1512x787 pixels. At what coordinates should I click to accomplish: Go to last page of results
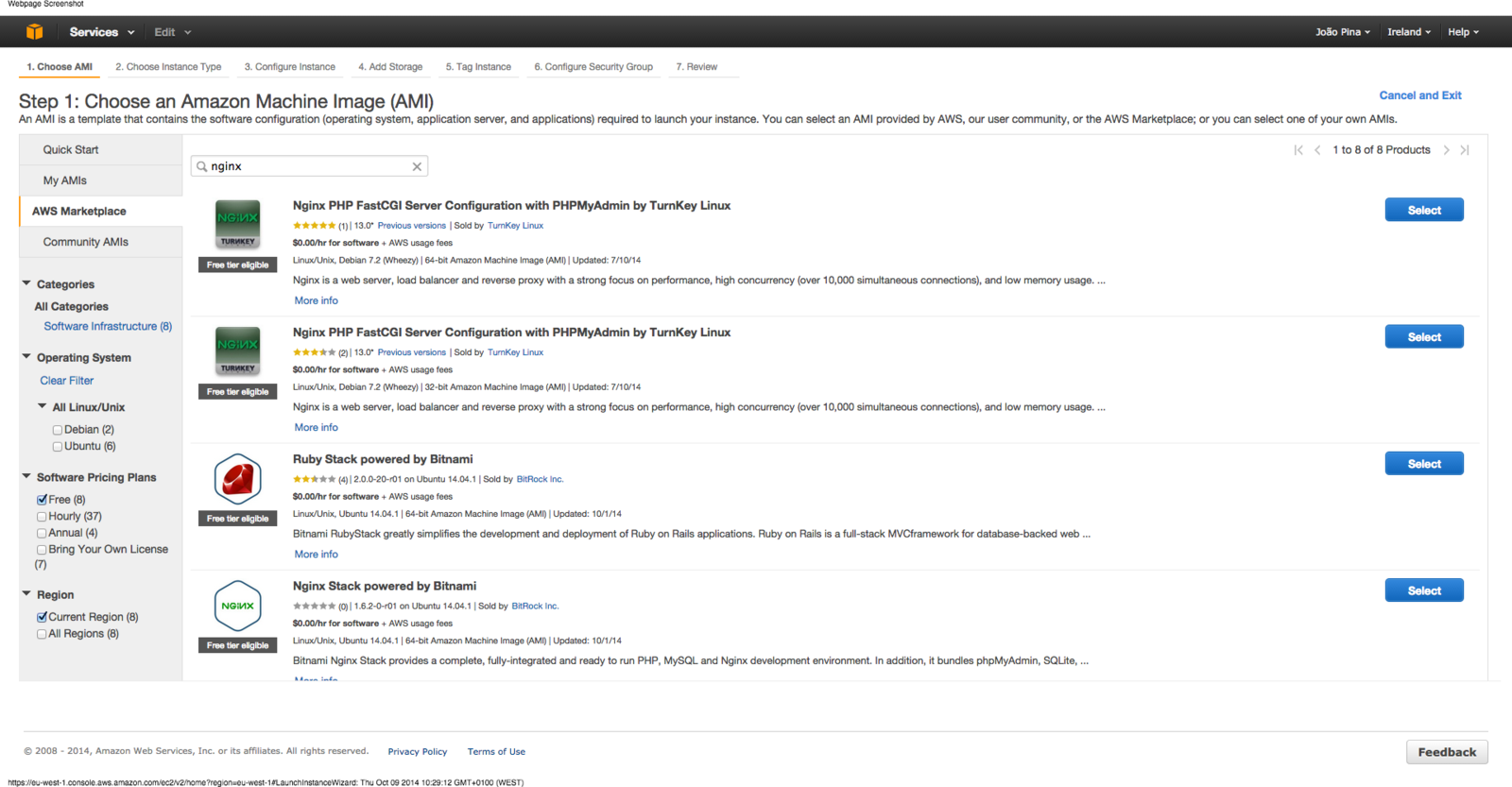[x=1465, y=150]
